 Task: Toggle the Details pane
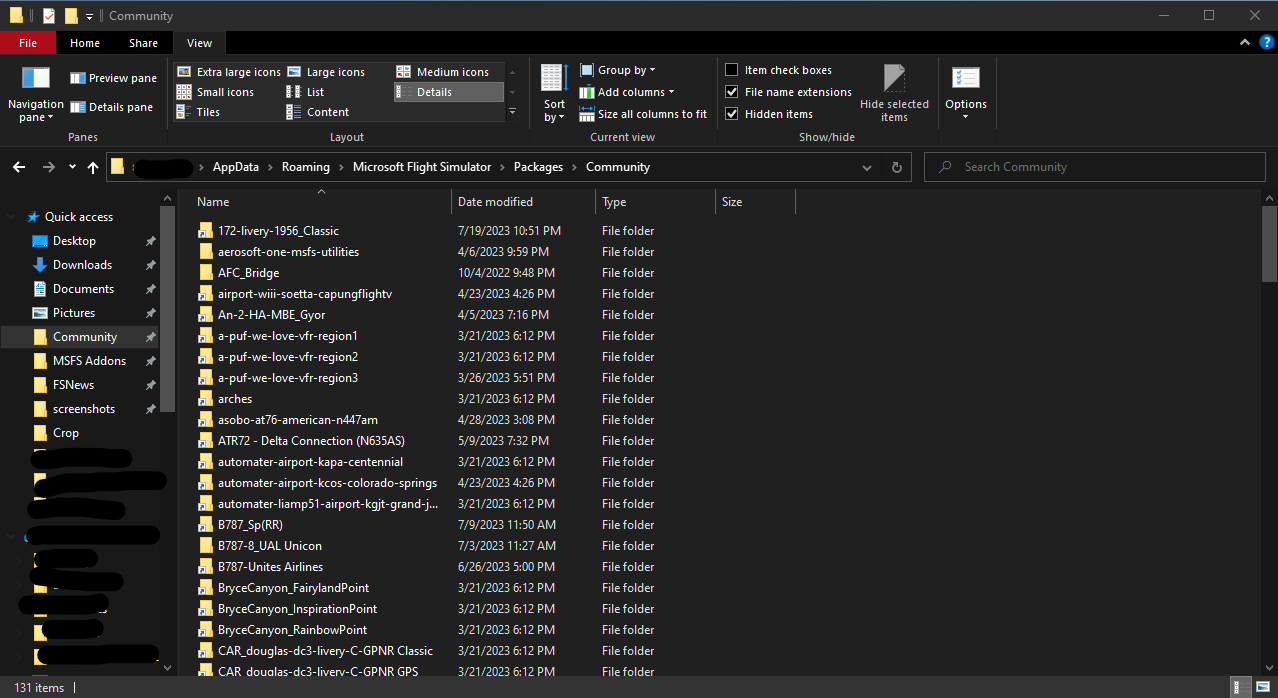coord(111,107)
